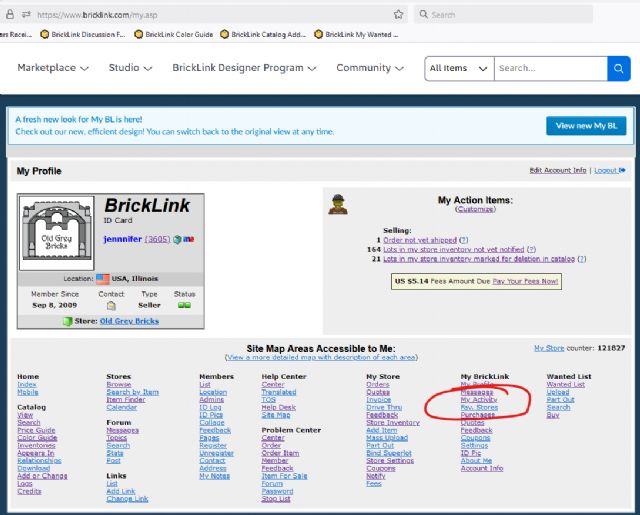The image size is (640, 515).
Task: Open the All Items search category dropdown
Action: pyautogui.click(x=458, y=68)
